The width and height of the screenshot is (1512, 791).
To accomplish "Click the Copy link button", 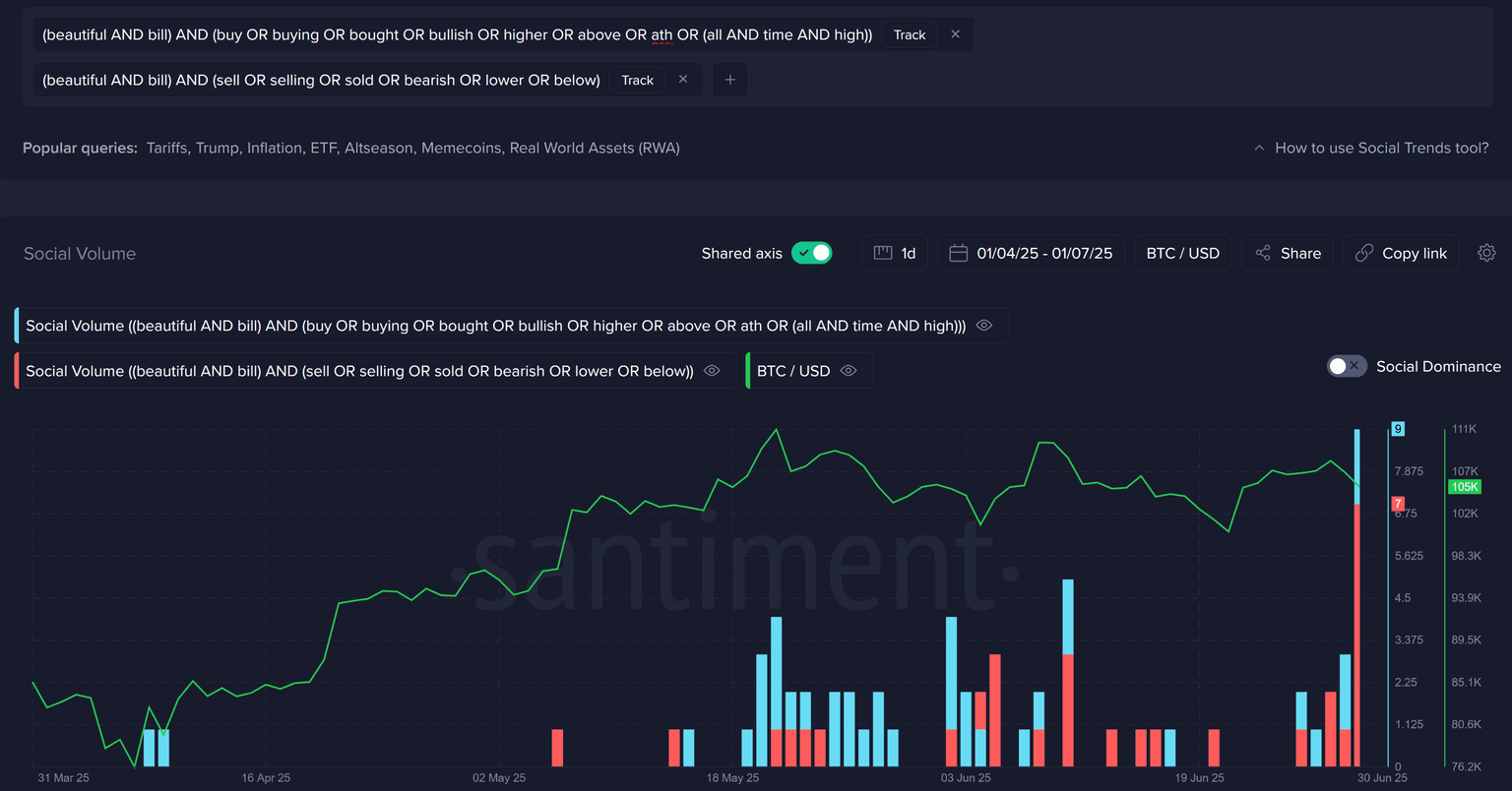I will 1401,253.
